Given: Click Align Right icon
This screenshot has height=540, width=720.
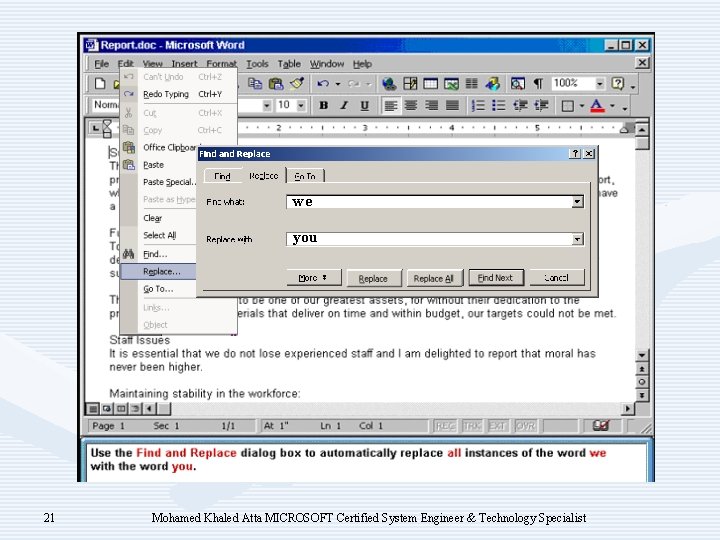Looking at the screenshot, I should click(x=432, y=106).
